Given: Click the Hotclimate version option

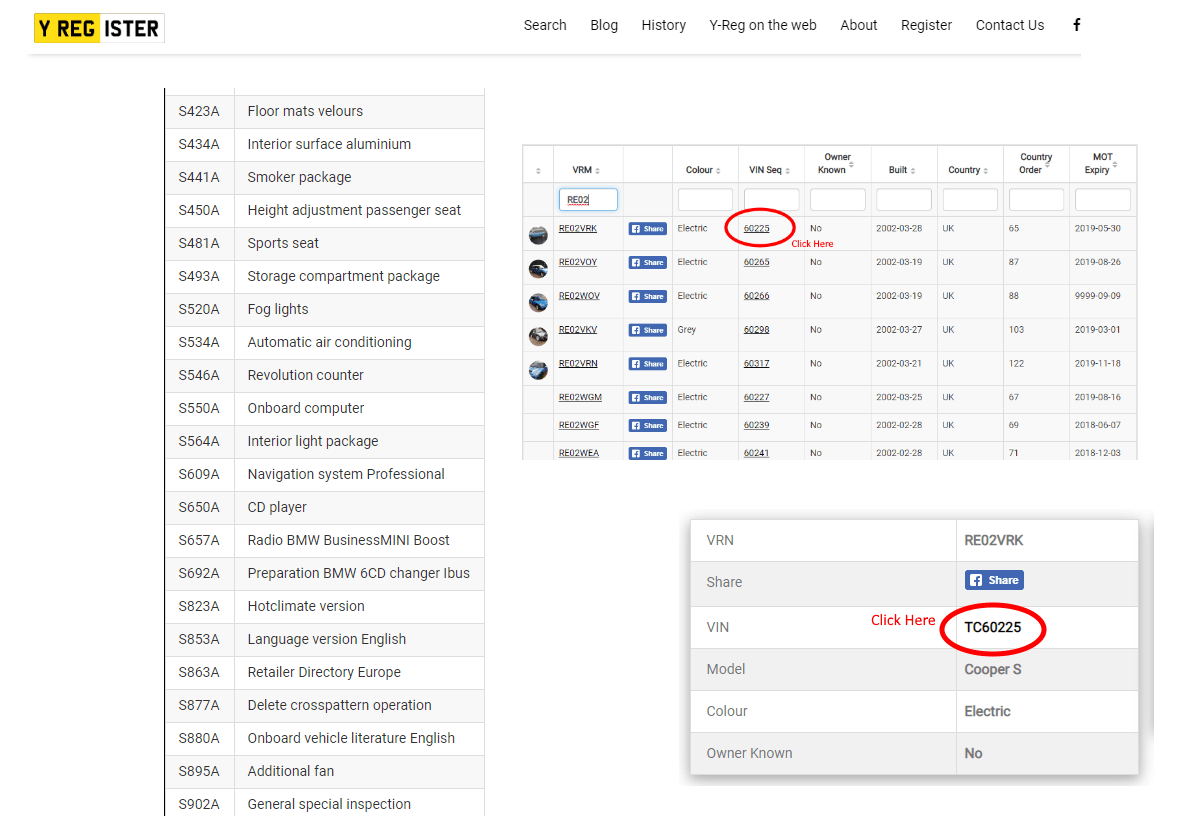Looking at the screenshot, I should 306,606.
